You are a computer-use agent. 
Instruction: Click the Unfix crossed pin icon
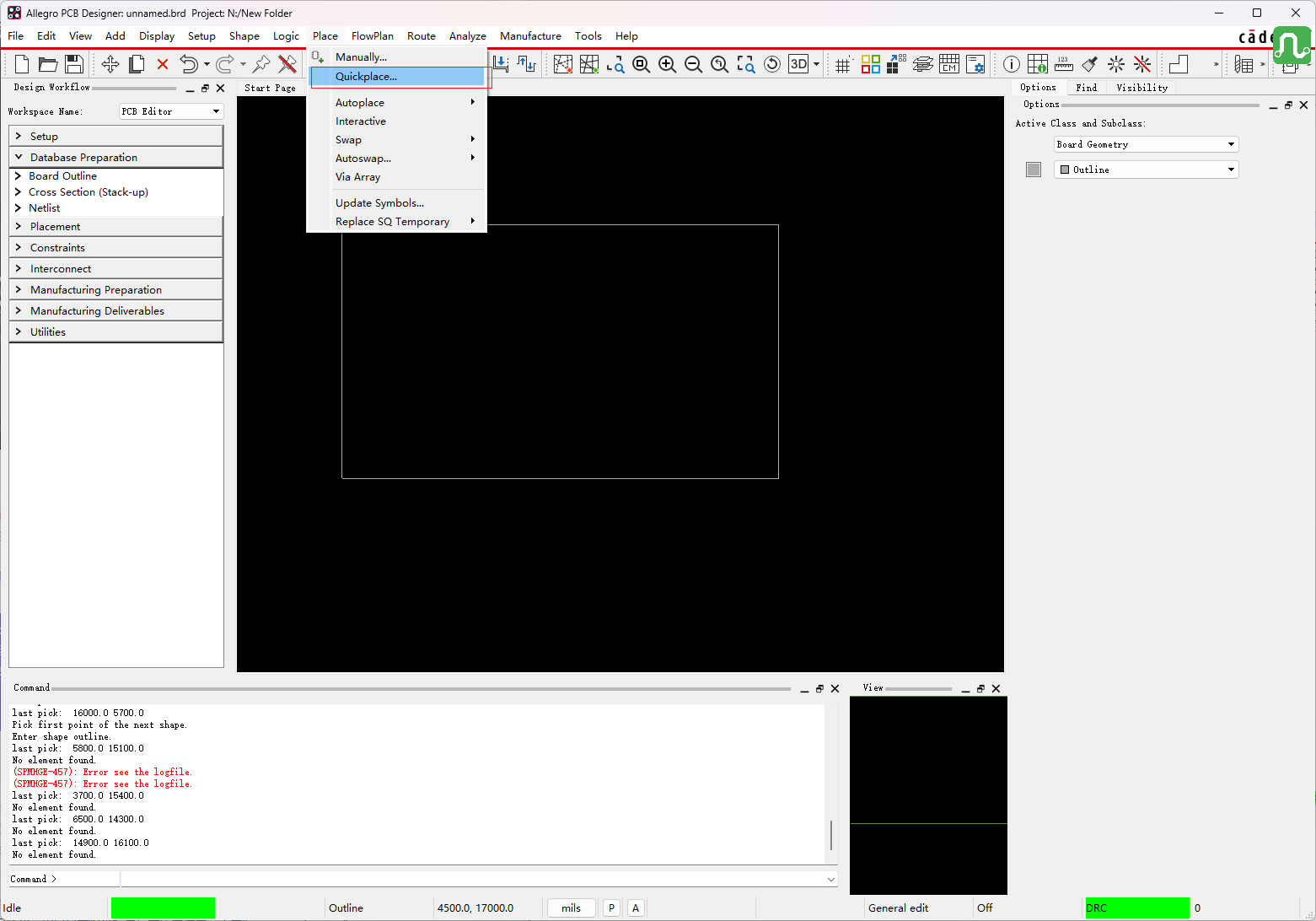(x=287, y=64)
